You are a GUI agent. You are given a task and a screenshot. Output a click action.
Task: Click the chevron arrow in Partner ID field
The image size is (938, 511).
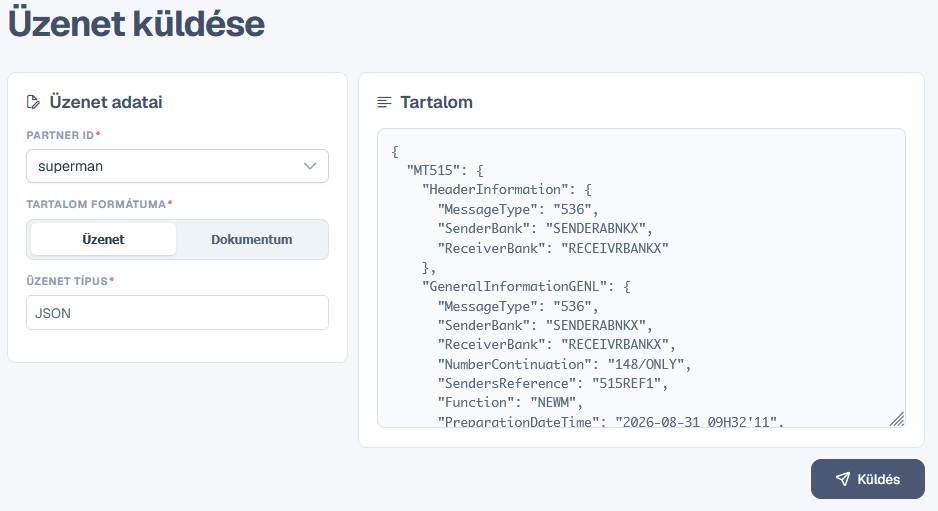(x=310, y=166)
